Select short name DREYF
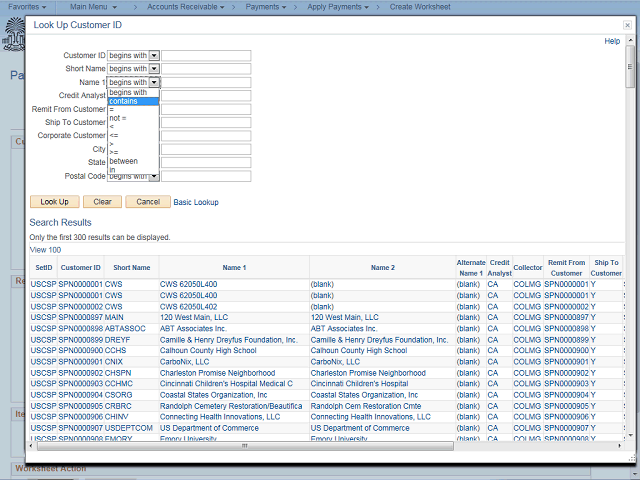Image resolution: width=640 pixels, height=480 pixels. click(117, 340)
